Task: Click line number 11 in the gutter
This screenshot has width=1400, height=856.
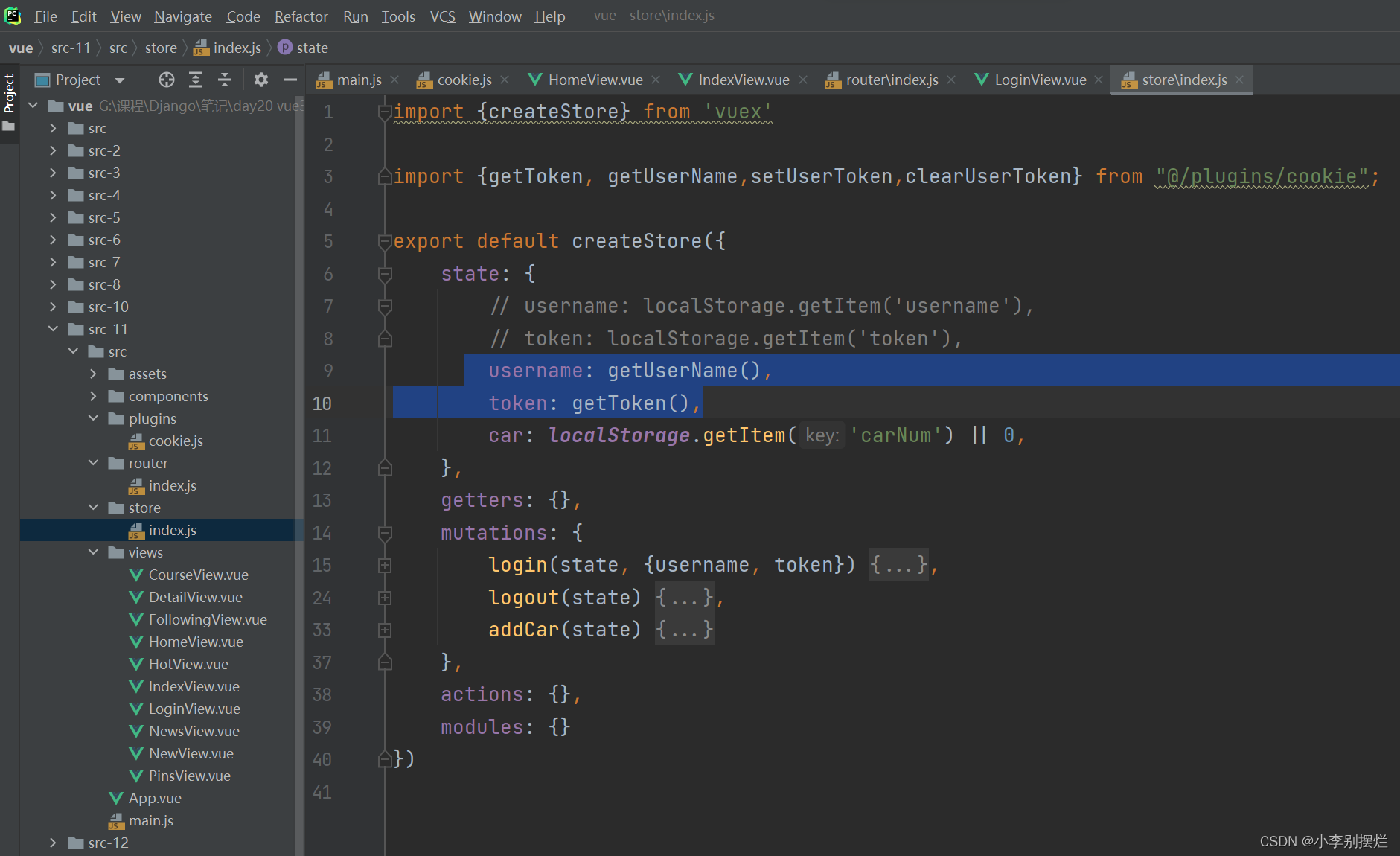Action: pyautogui.click(x=322, y=435)
